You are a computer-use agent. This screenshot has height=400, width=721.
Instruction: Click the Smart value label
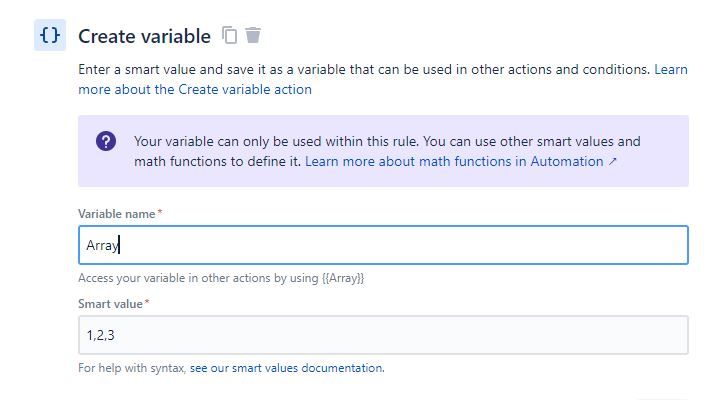click(x=110, y=304)
